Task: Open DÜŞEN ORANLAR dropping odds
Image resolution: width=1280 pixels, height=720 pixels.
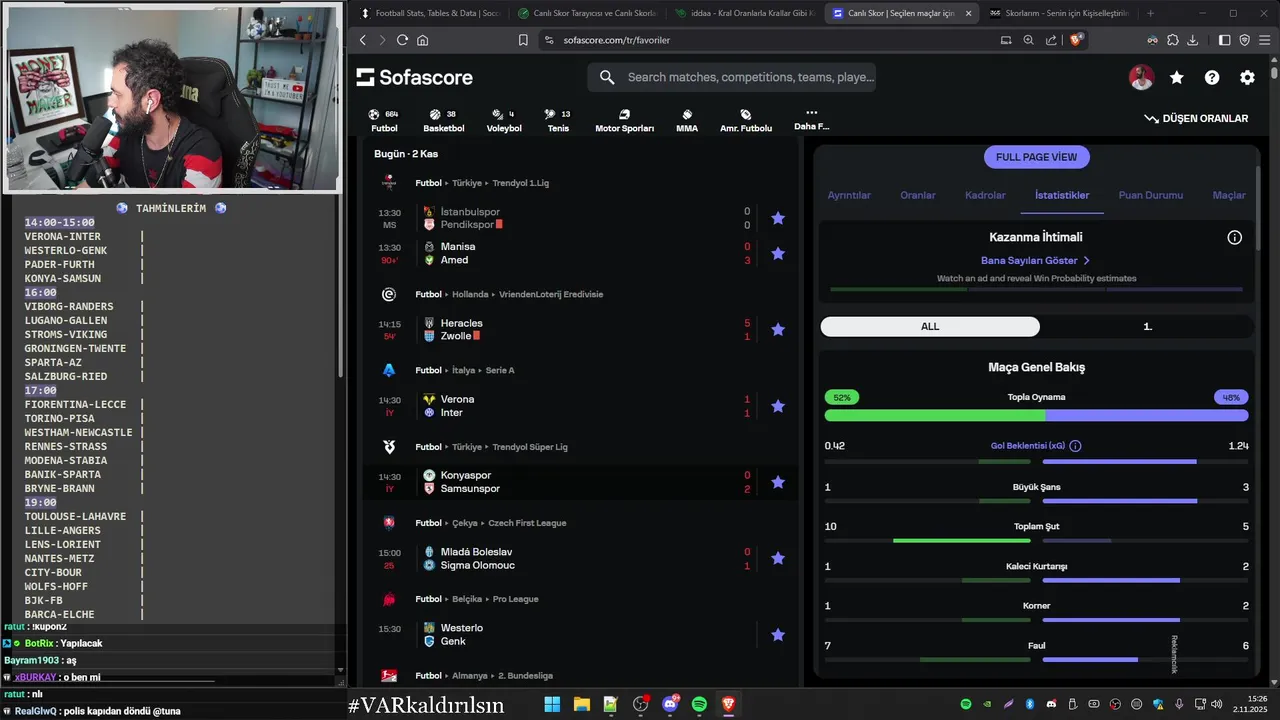Action: [1196, 118]
